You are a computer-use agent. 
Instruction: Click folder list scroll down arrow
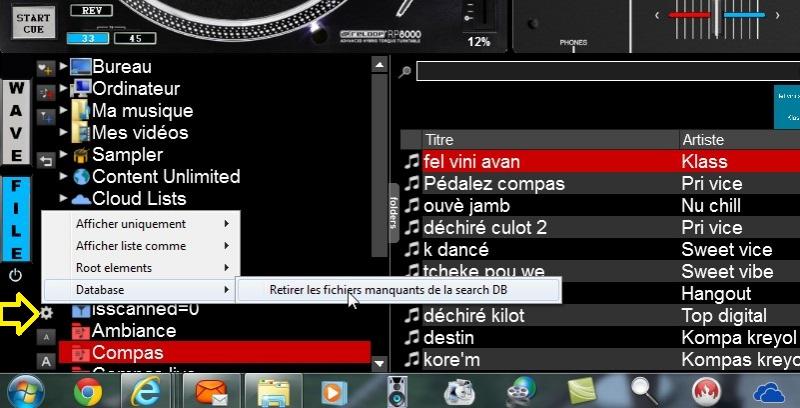coord(379,363)
